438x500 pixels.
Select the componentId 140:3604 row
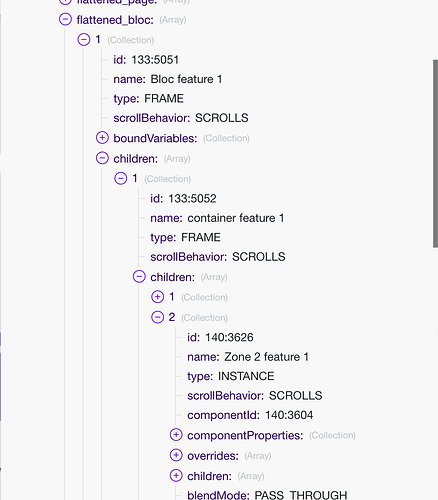pos(250,415)
